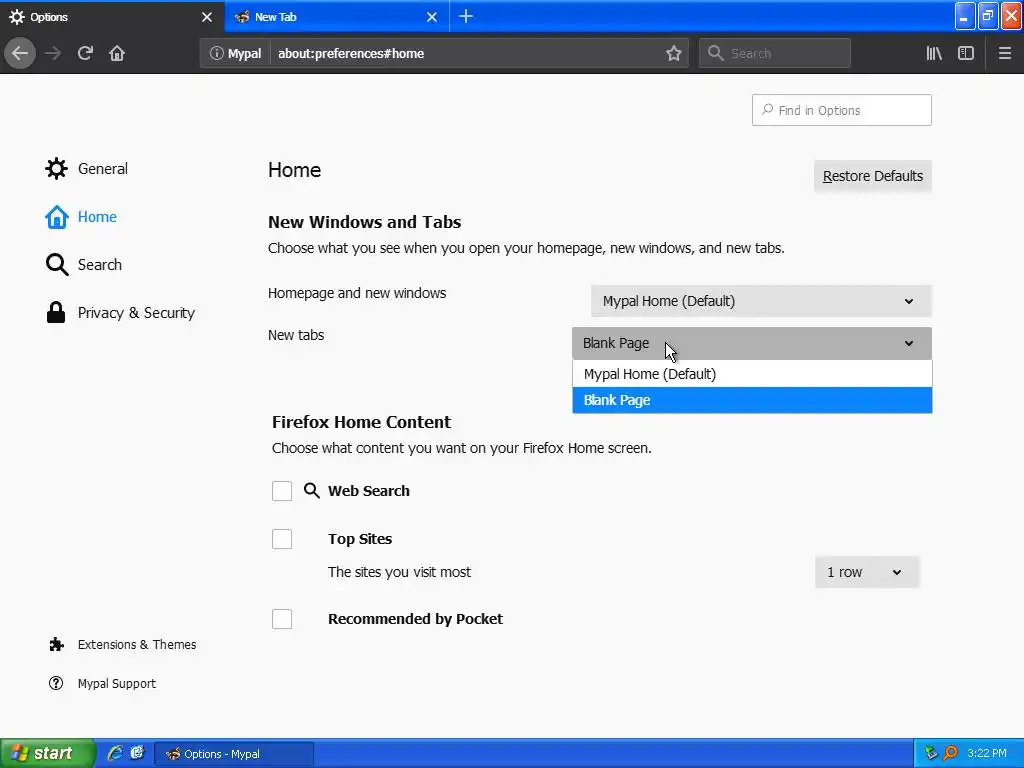The width and height of the screenshot is (1024, 768).
Task: Open Privacy & Security settings category
Action: (136, 313)
